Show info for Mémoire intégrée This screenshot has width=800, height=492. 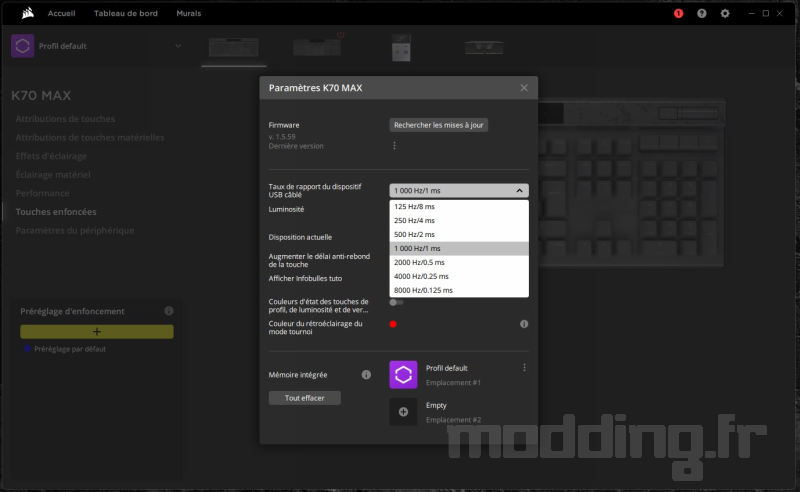click(x=366, y=375)
